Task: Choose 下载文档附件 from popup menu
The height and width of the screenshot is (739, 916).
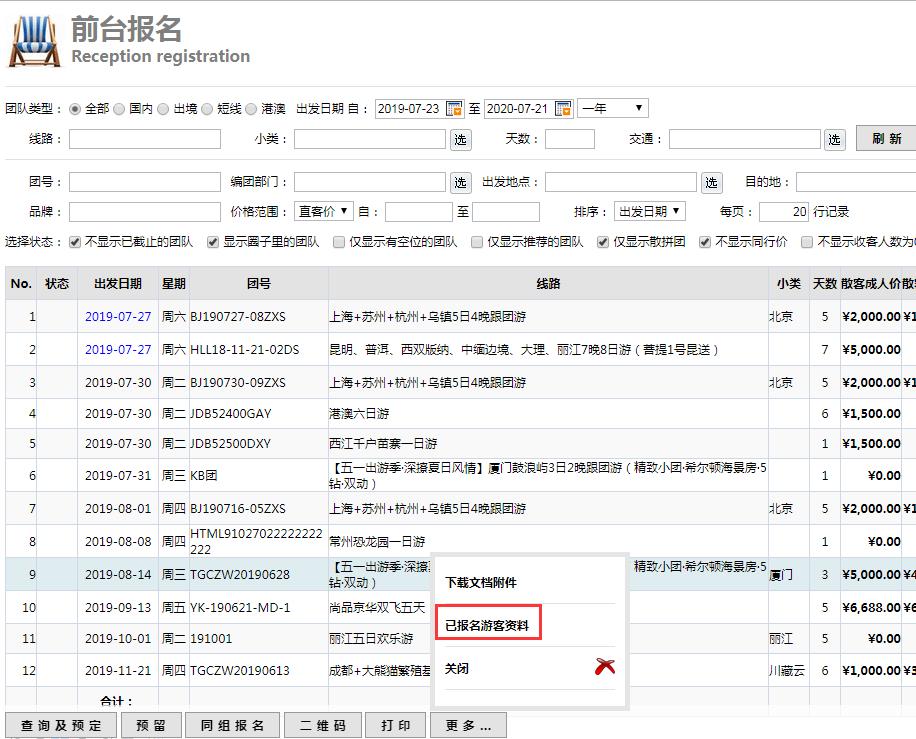Action: click(481, 582)
